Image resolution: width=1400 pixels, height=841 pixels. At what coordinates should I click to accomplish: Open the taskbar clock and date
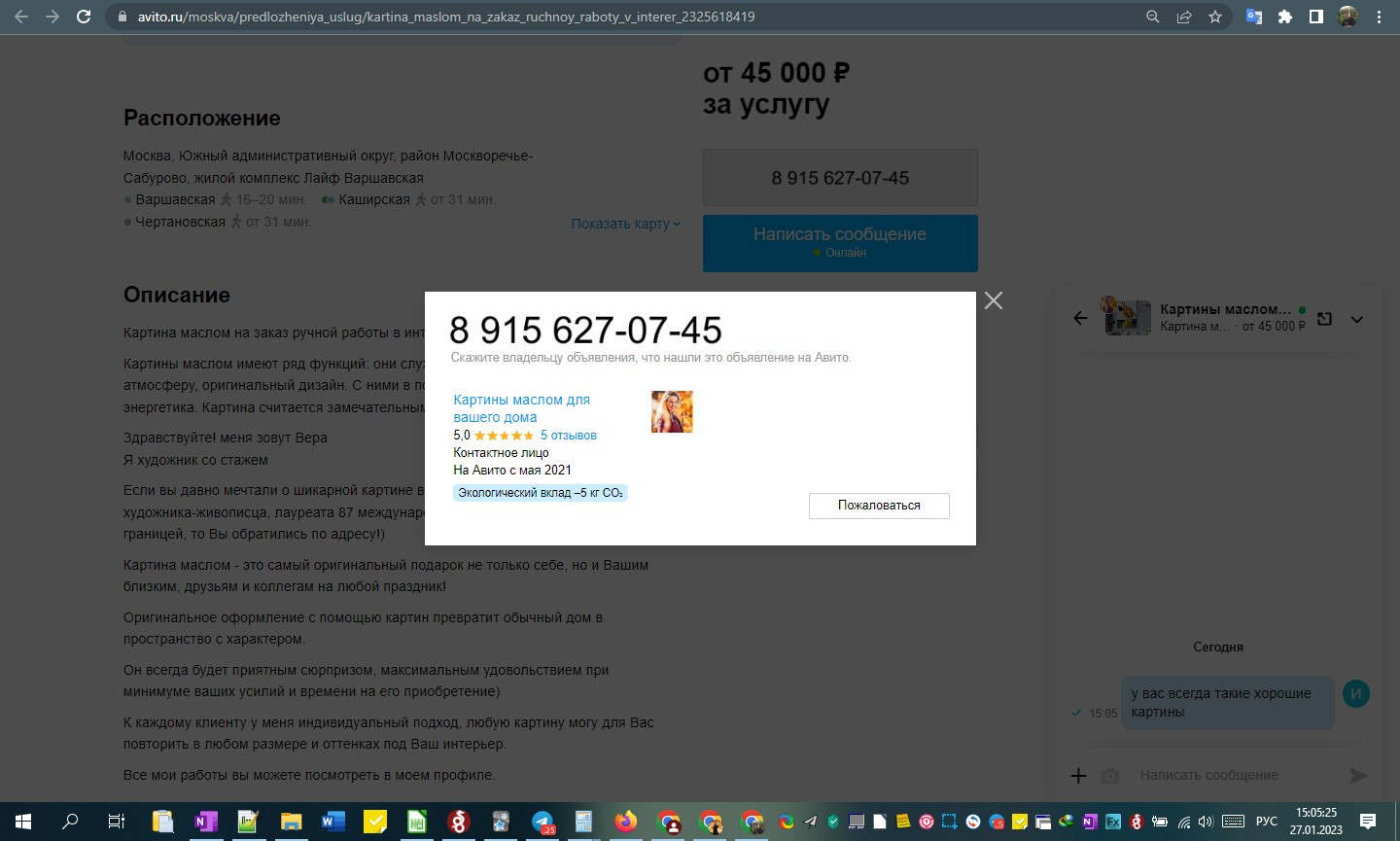point(1316,822)
